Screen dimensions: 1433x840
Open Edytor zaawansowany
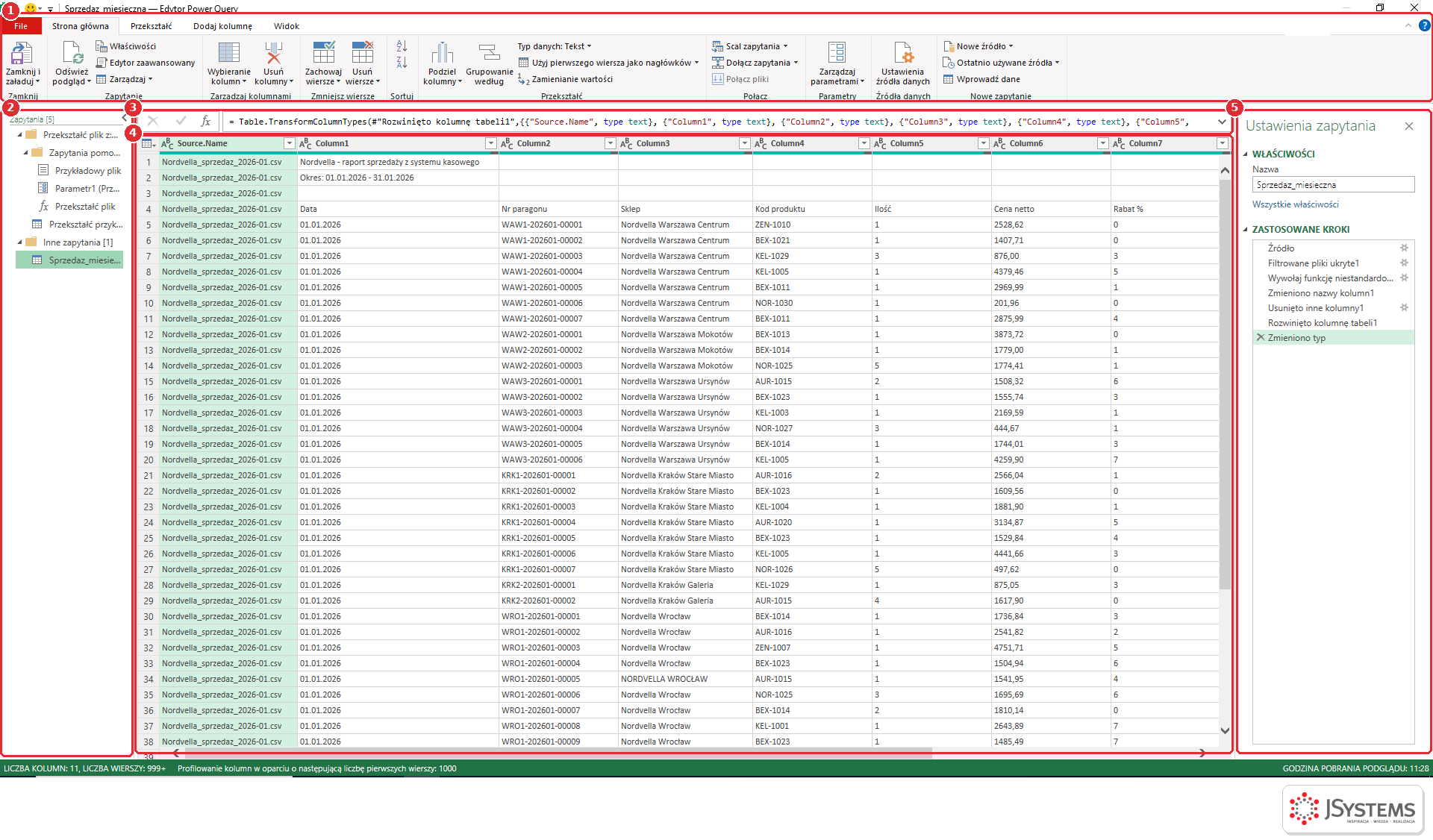[x=146, y=63]
